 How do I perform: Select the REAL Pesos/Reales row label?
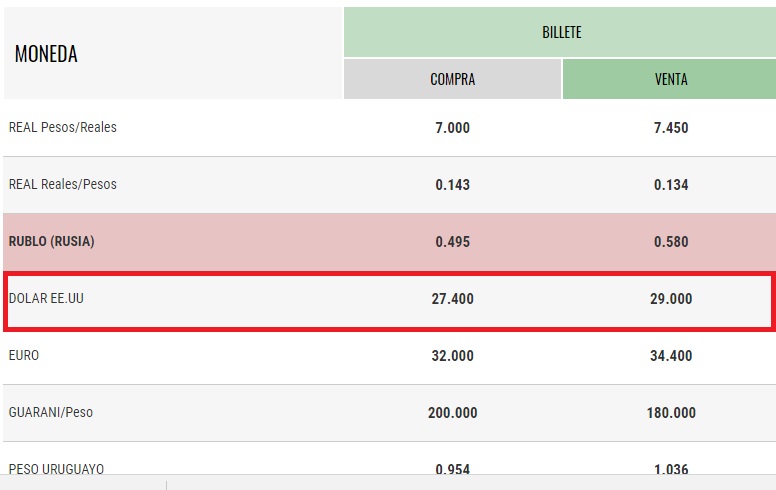coord(63,127)
